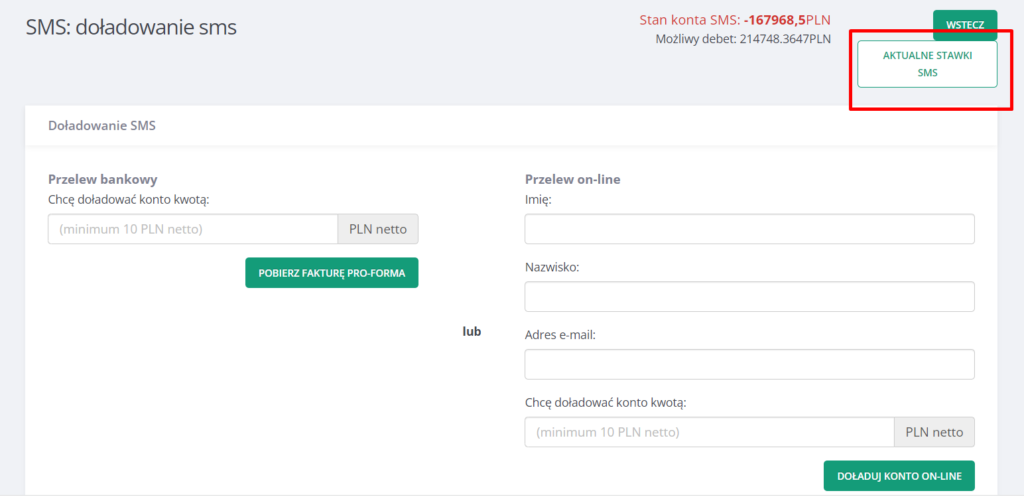The height and width of the screenshot is (499, 1024).
Task: Focus the Przelew on-line amount field
Action: 709,432
